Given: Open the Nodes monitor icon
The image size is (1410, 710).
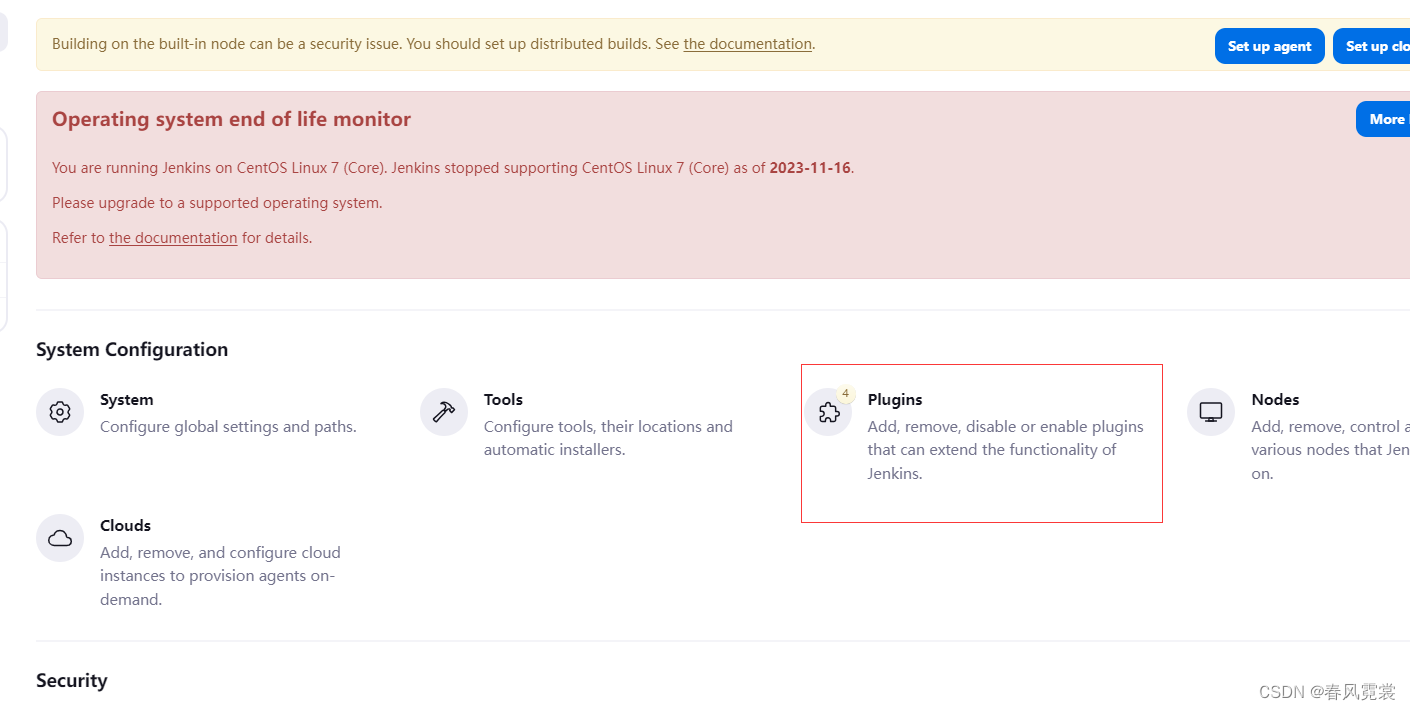Looking at the screenshot, I should [1211, 412].
